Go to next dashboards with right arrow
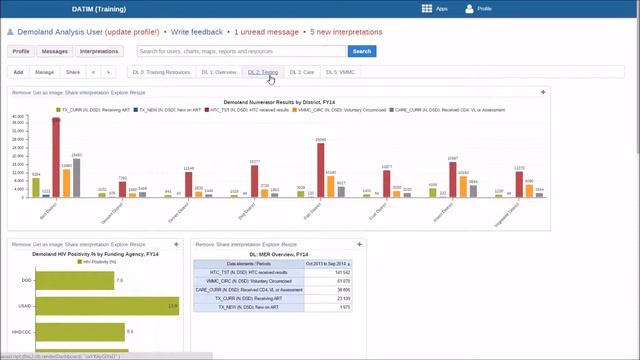The width and height of the screenshot is (640, 360). pos(108,72)
